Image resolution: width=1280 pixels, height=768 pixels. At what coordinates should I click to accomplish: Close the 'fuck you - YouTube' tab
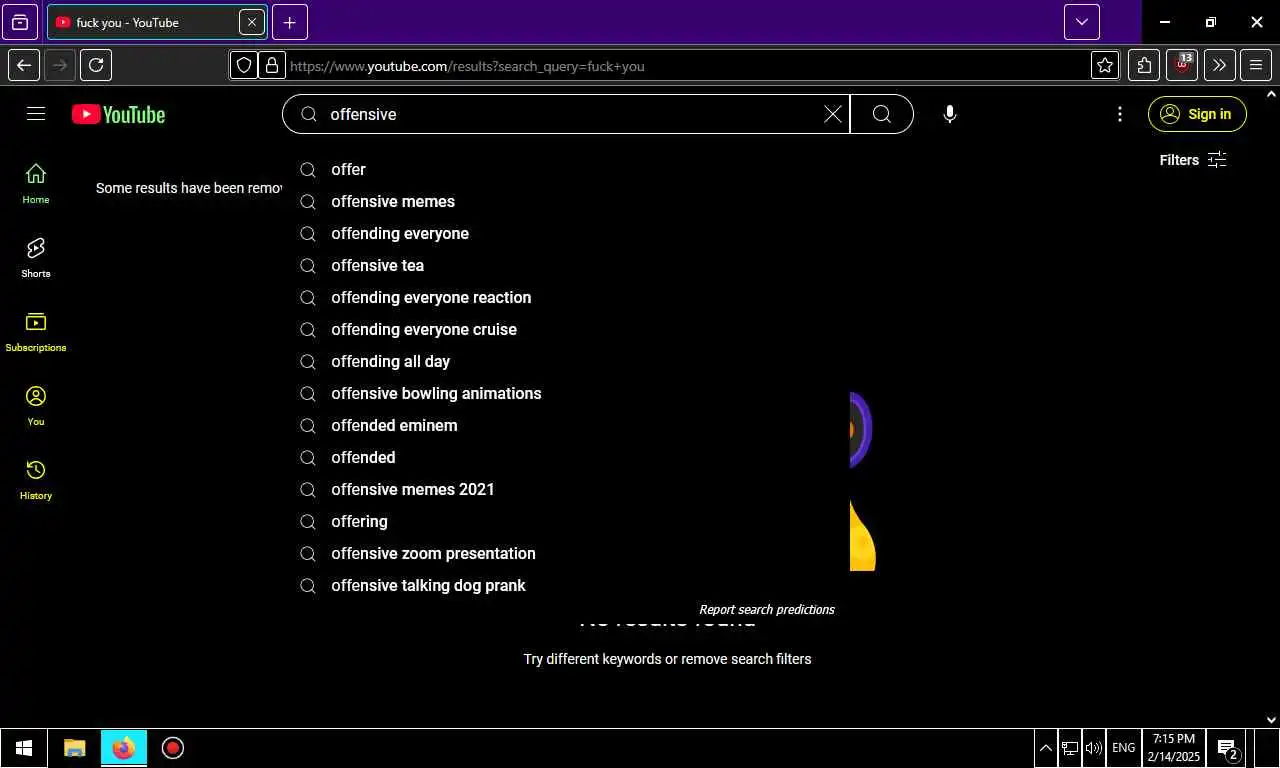coord(252,22)
